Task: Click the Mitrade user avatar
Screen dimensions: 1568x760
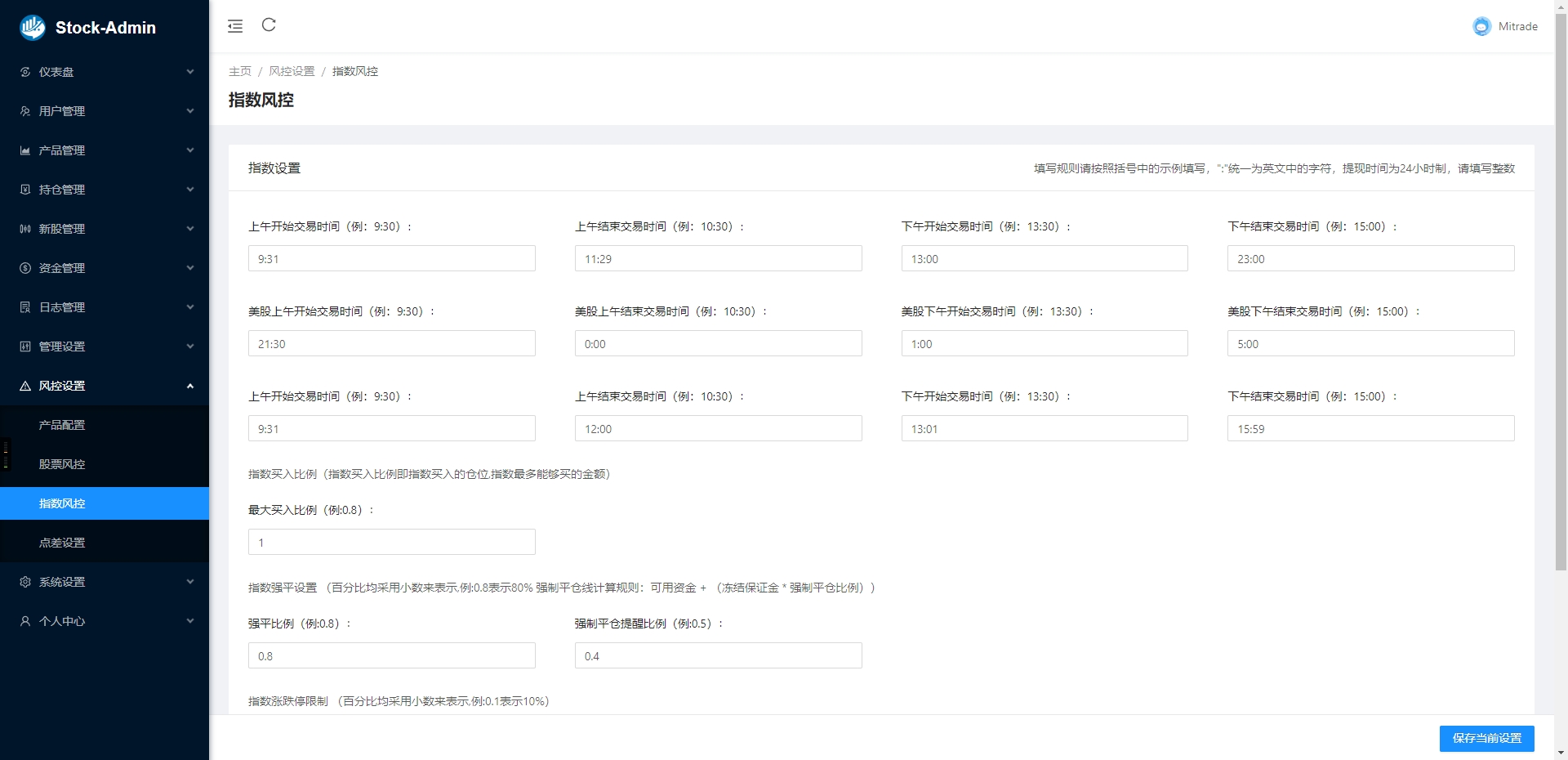Action: click(x=1481, y=26)
